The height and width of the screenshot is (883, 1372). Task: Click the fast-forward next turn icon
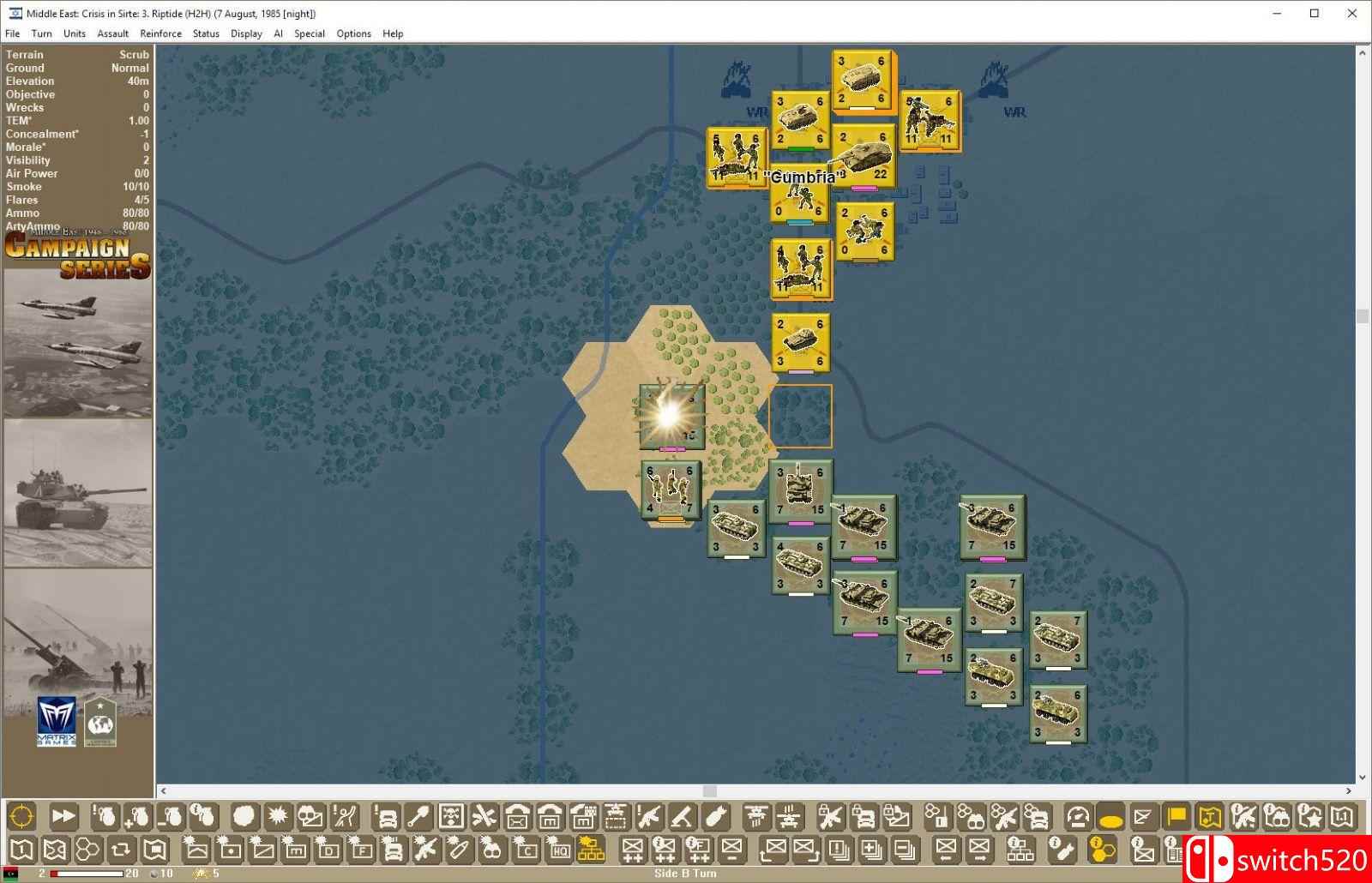click(63, 817)
